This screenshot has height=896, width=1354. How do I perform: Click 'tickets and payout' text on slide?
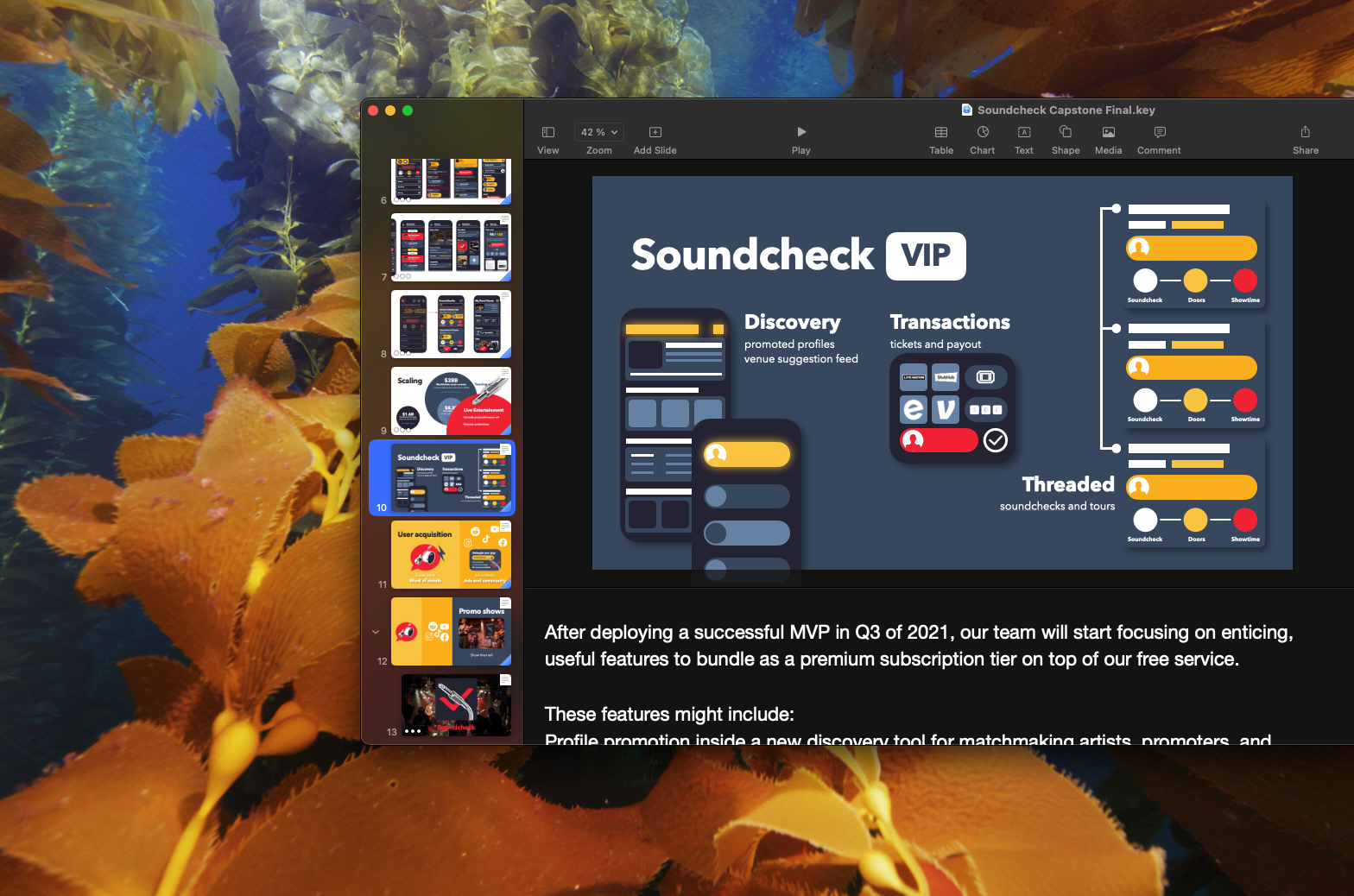click(x=935, y=344)
